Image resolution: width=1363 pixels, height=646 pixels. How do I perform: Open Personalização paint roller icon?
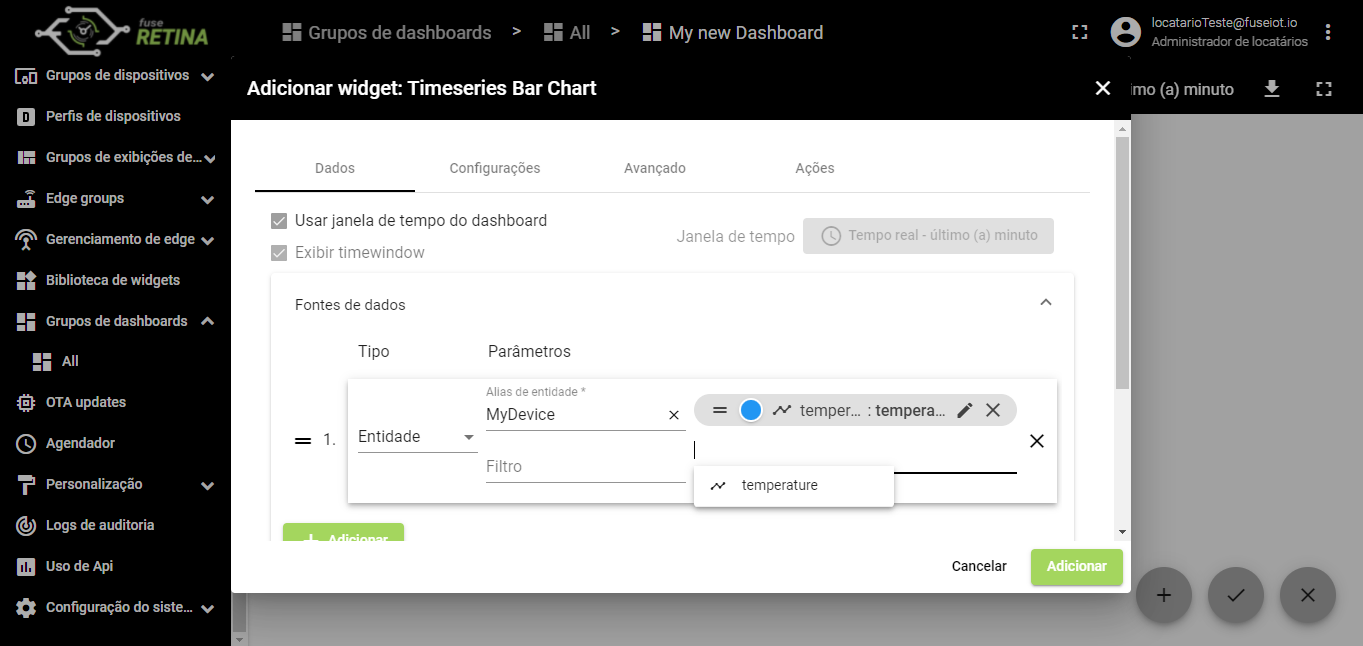(x=26, y=484)
